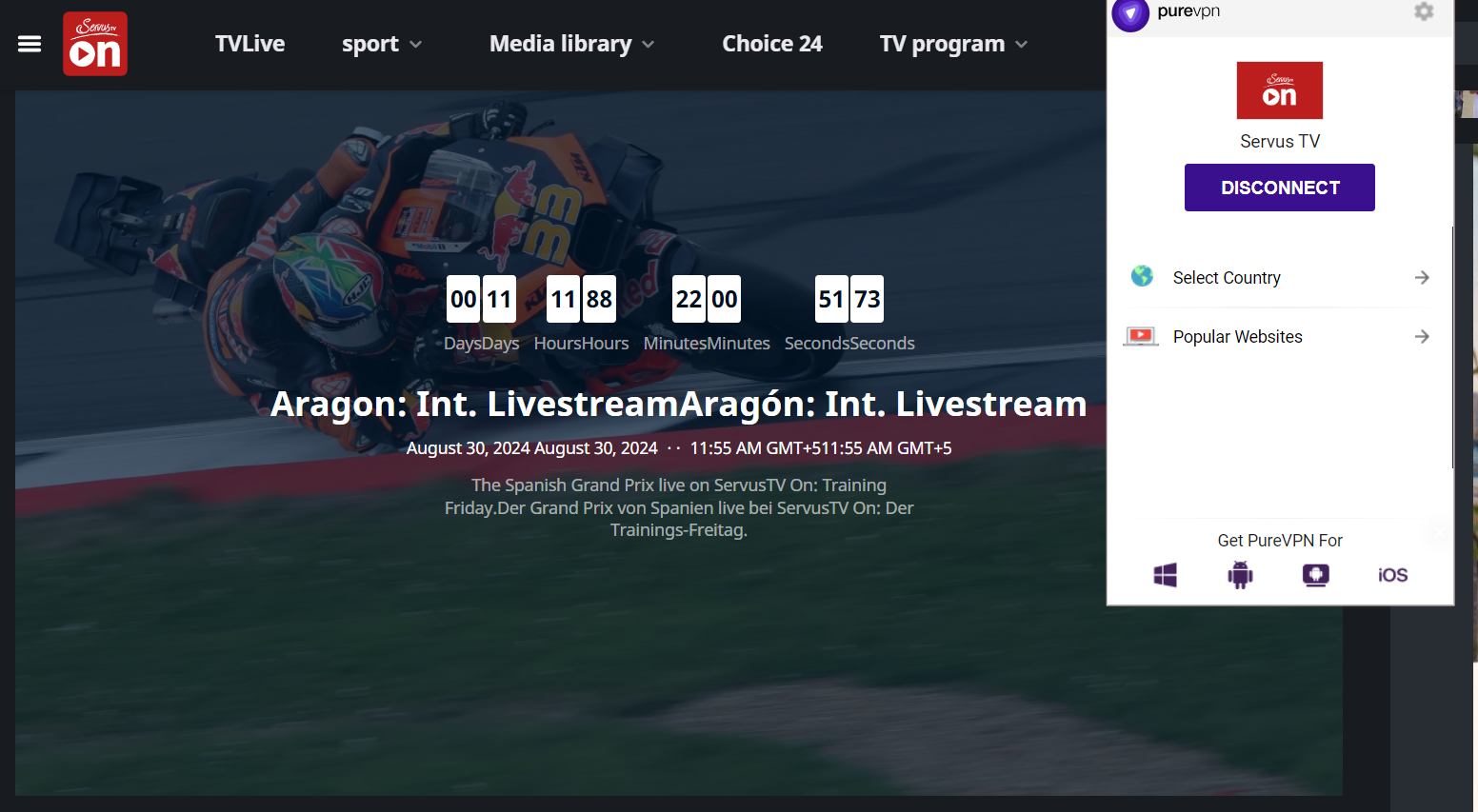Viewport: 1478px width, 812px height.
Task: Open PureVPN settings gear
Action: pos(1424,11)
